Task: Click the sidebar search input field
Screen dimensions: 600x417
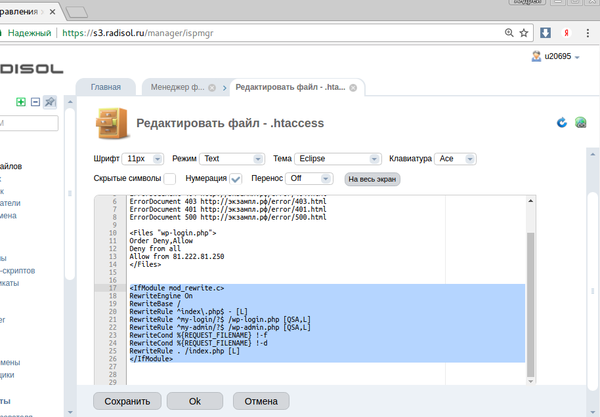Action: click(29, 123)
